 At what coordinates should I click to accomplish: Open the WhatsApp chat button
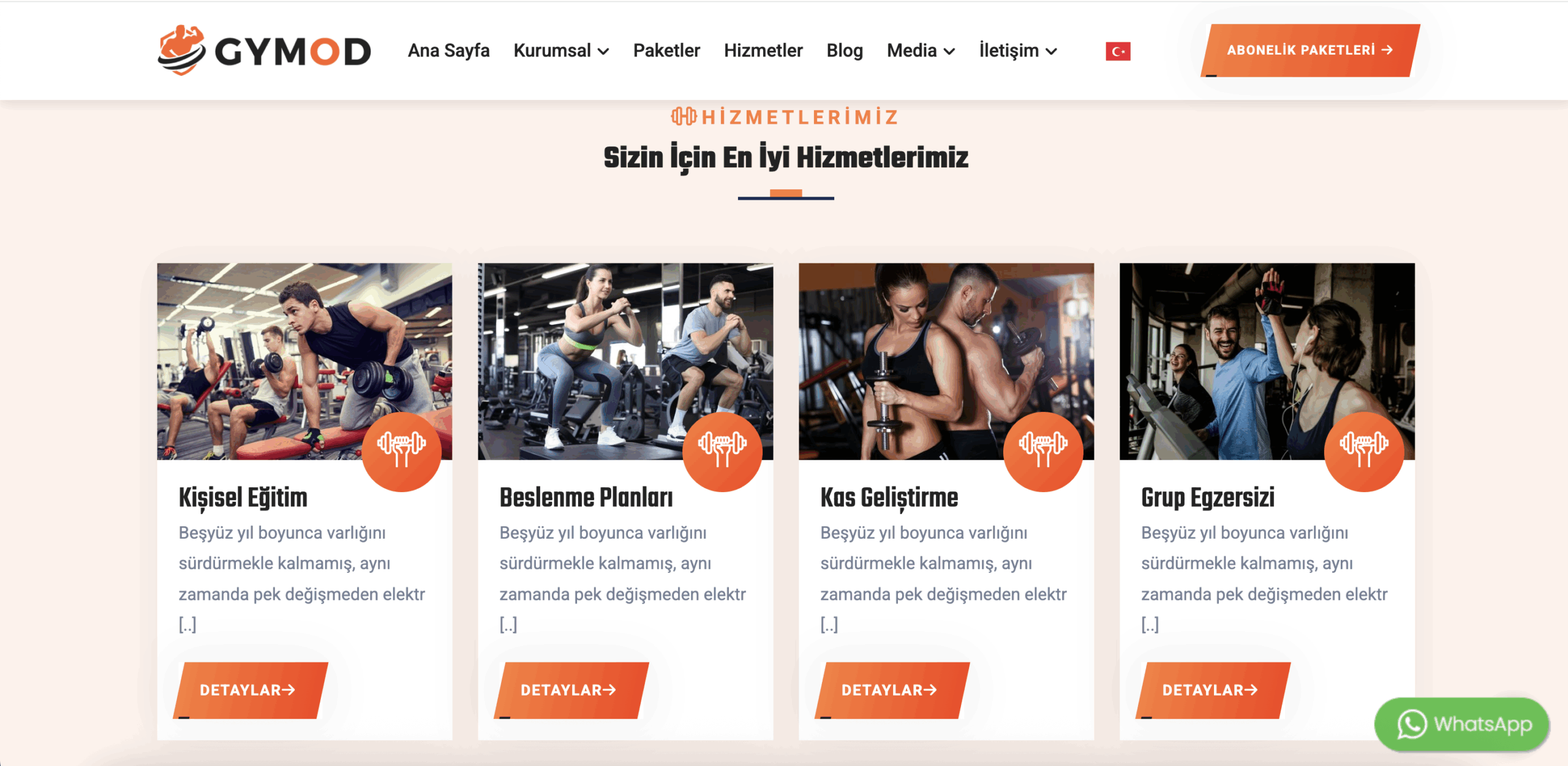(1462, 724)
